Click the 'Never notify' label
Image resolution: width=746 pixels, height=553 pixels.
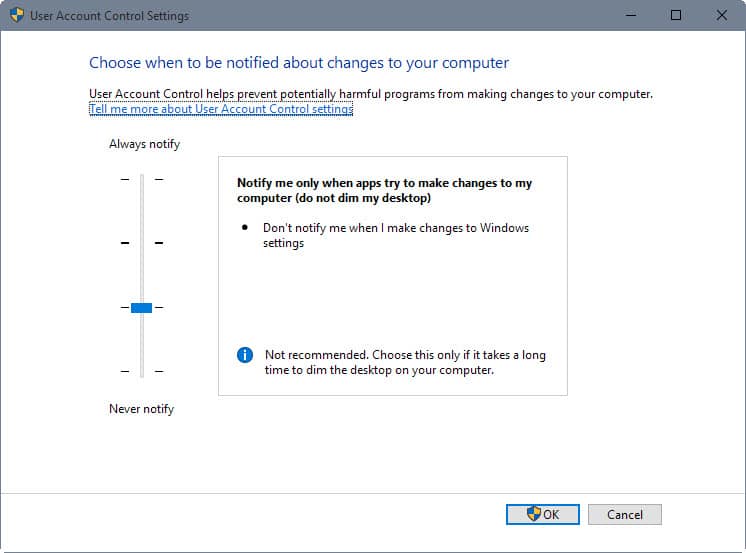141,409
